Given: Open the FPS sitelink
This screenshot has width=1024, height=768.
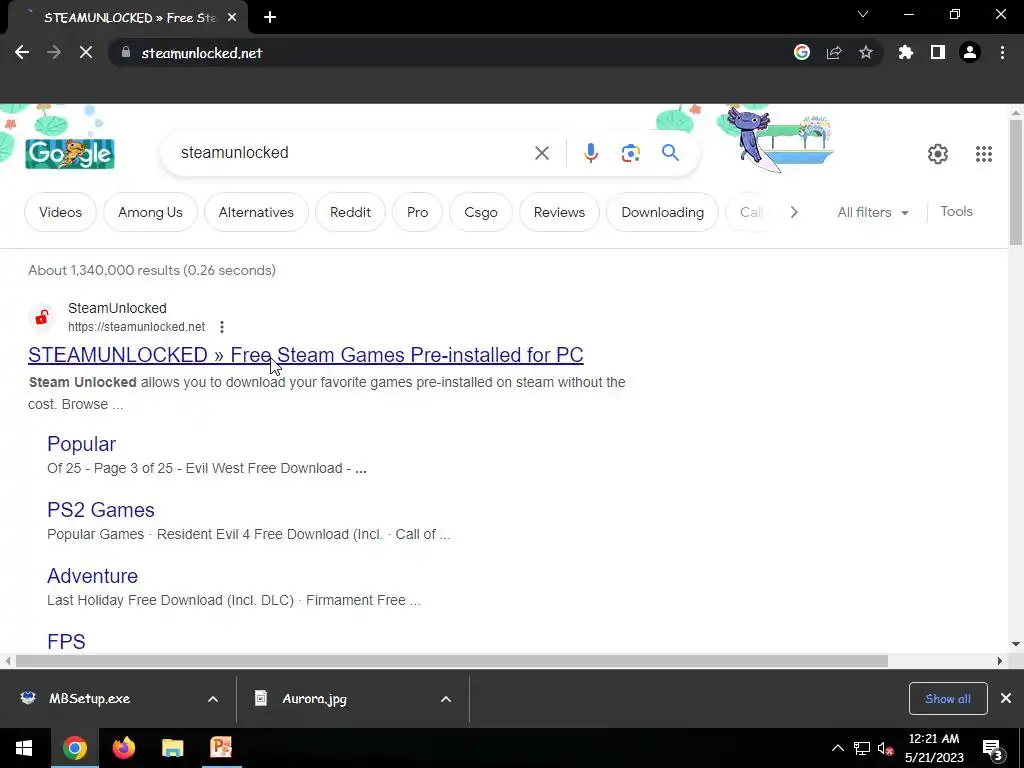Looking at the screenshot, I should (66, 641).
